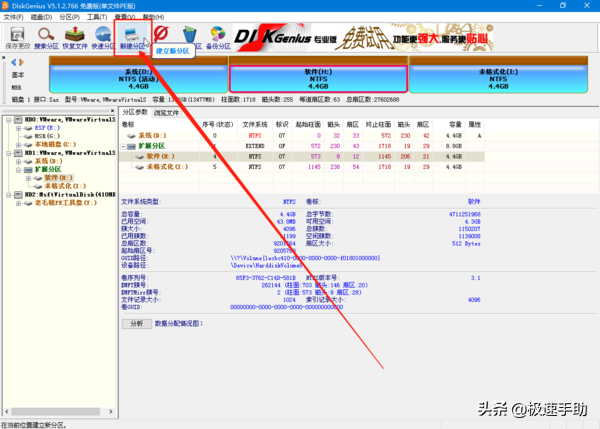Click the DiskGenius 专业版 banner ad
The height and width of the screenshot is (429, 600).
[x=363, y=38]
